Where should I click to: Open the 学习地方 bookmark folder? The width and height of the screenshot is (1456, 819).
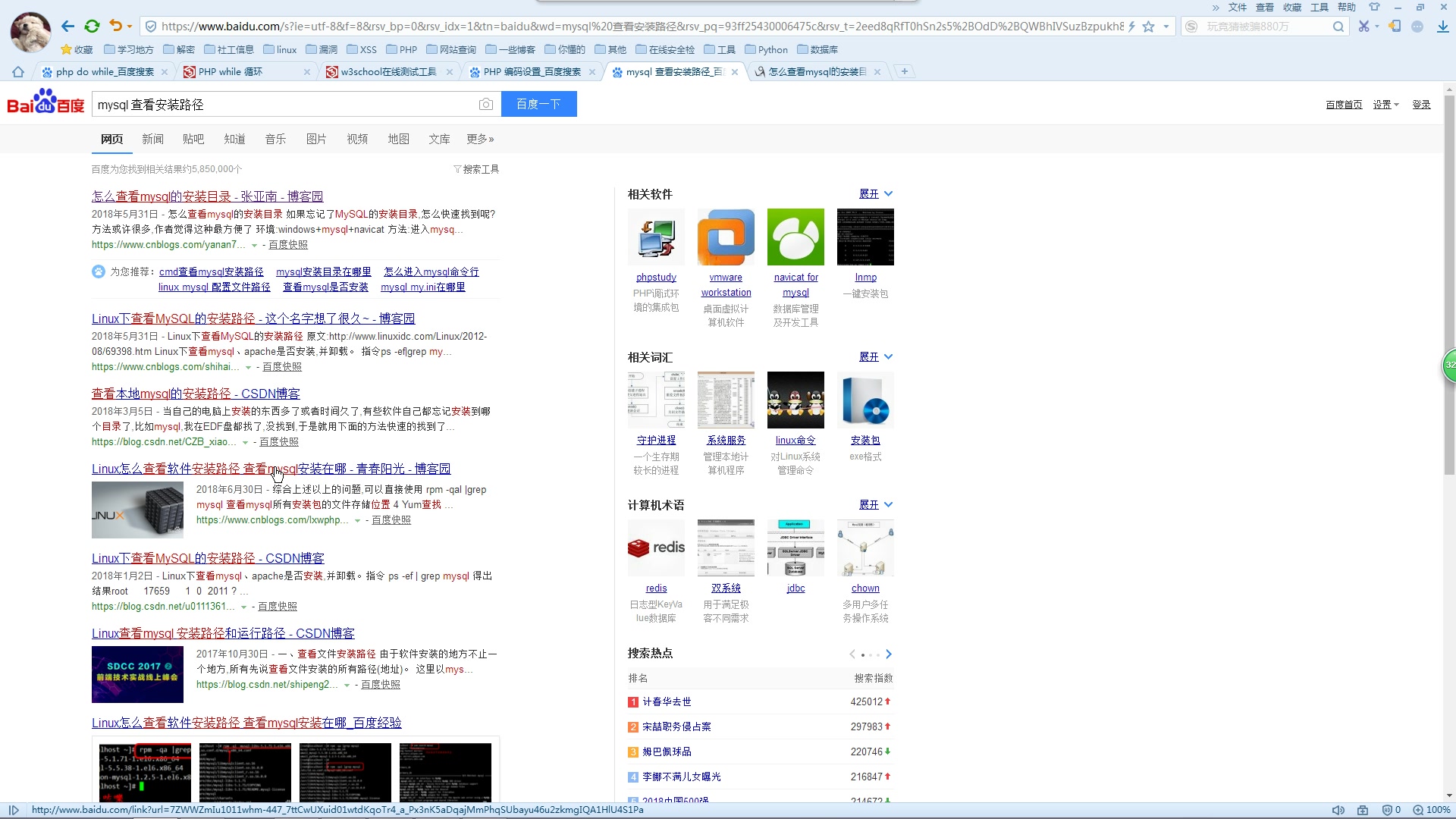129,50
